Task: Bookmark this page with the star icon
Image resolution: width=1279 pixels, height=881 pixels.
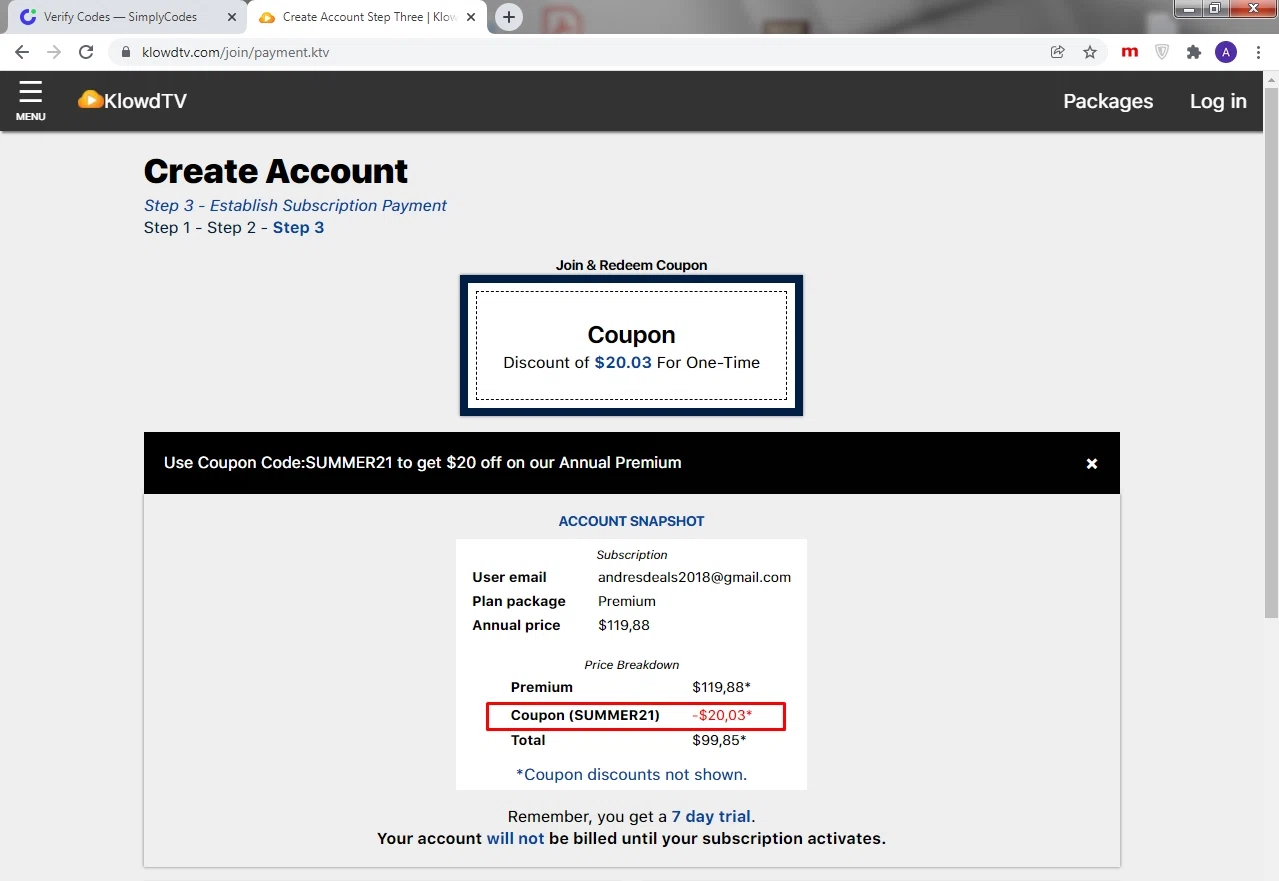Action: tap(1090, 52)
